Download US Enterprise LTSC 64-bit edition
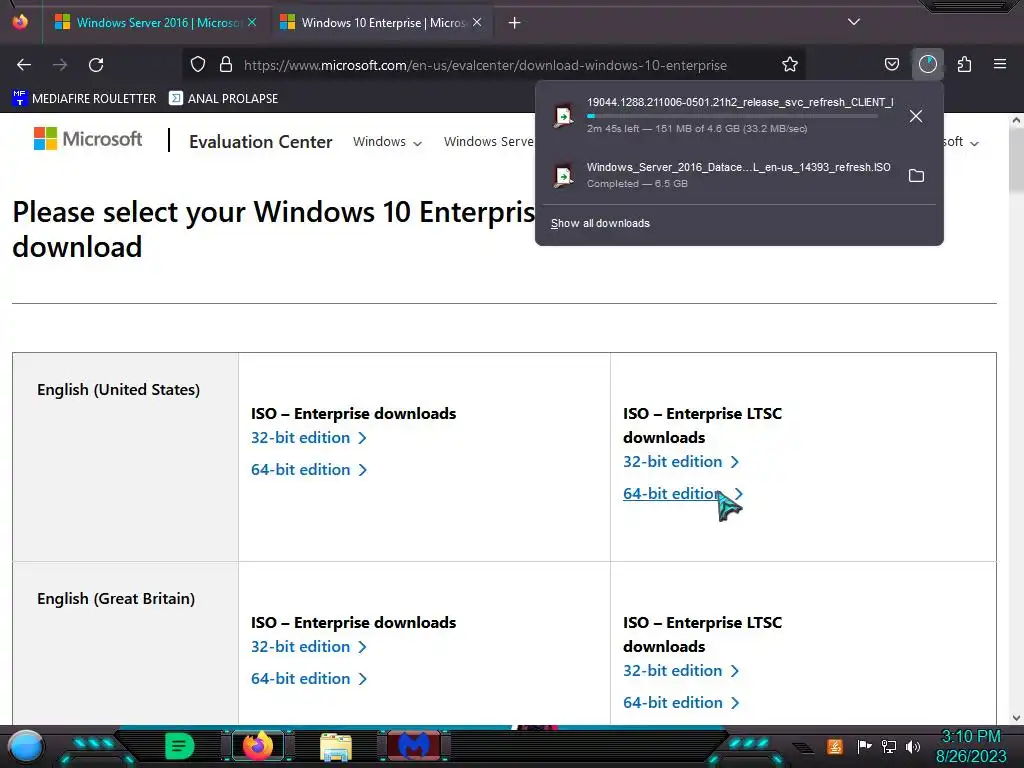This screenshot has width=1024, height=768. click(681, 494)
